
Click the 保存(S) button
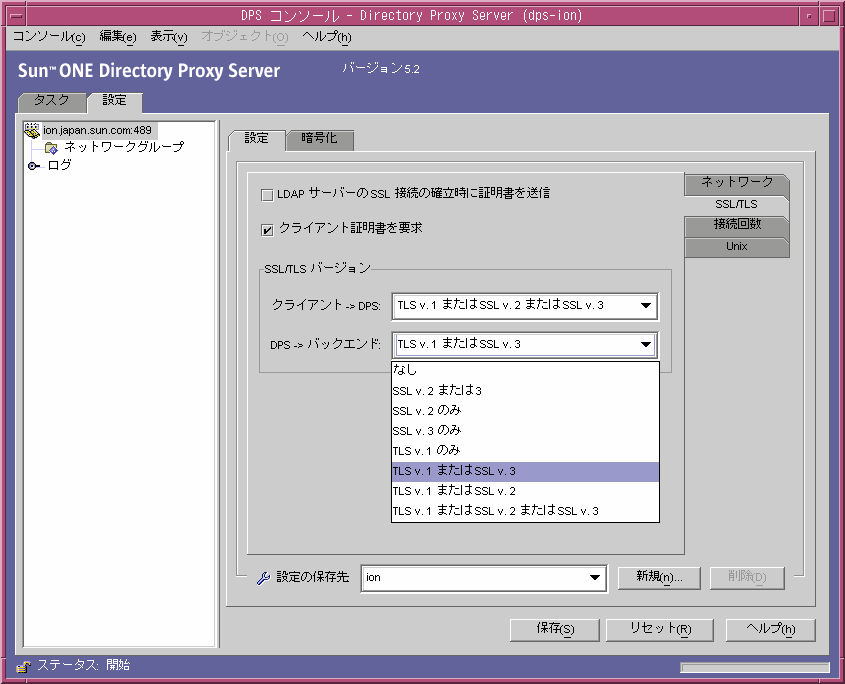(x=555, y=630)
